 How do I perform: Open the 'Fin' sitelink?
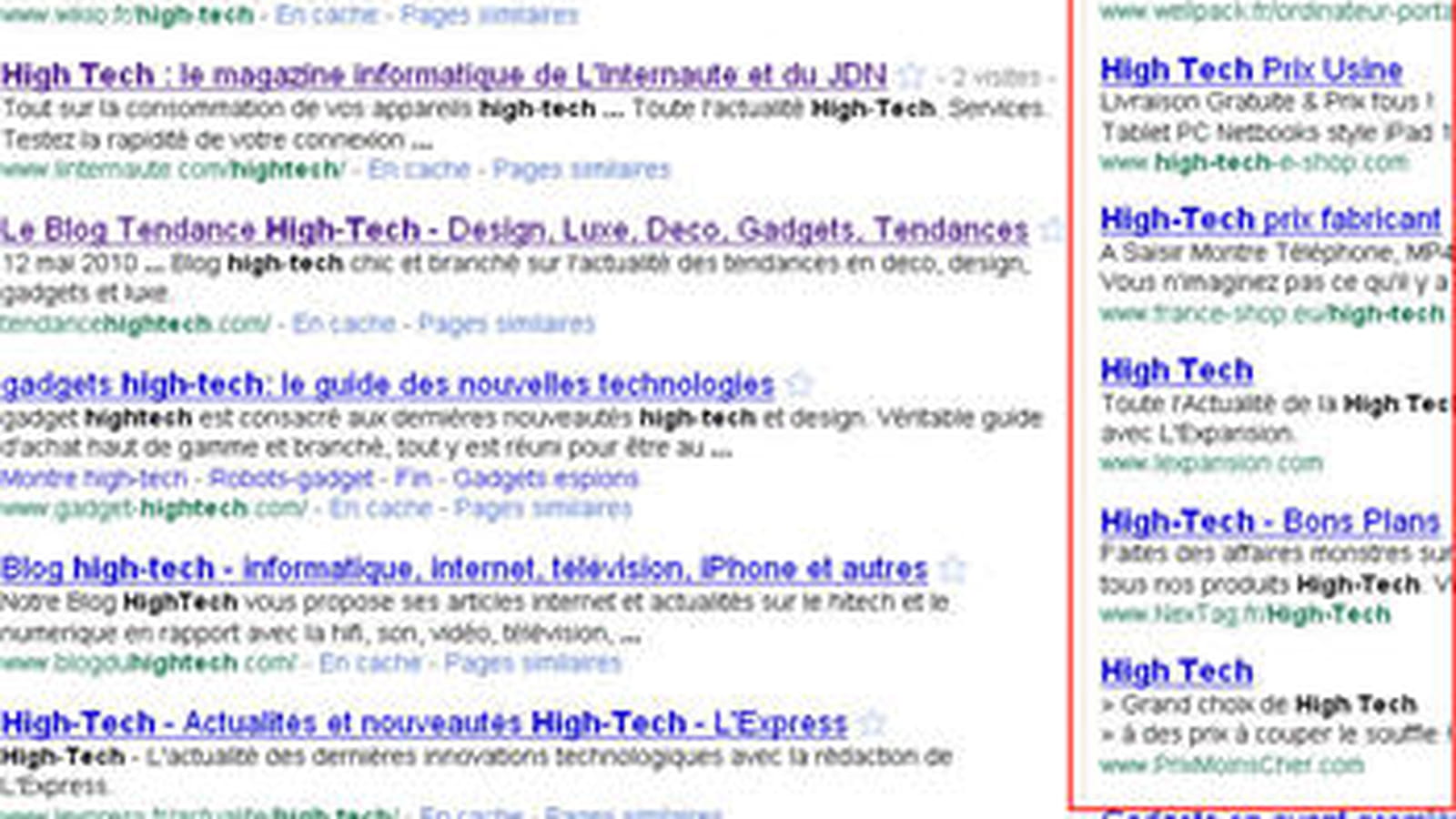coord(413,478)
